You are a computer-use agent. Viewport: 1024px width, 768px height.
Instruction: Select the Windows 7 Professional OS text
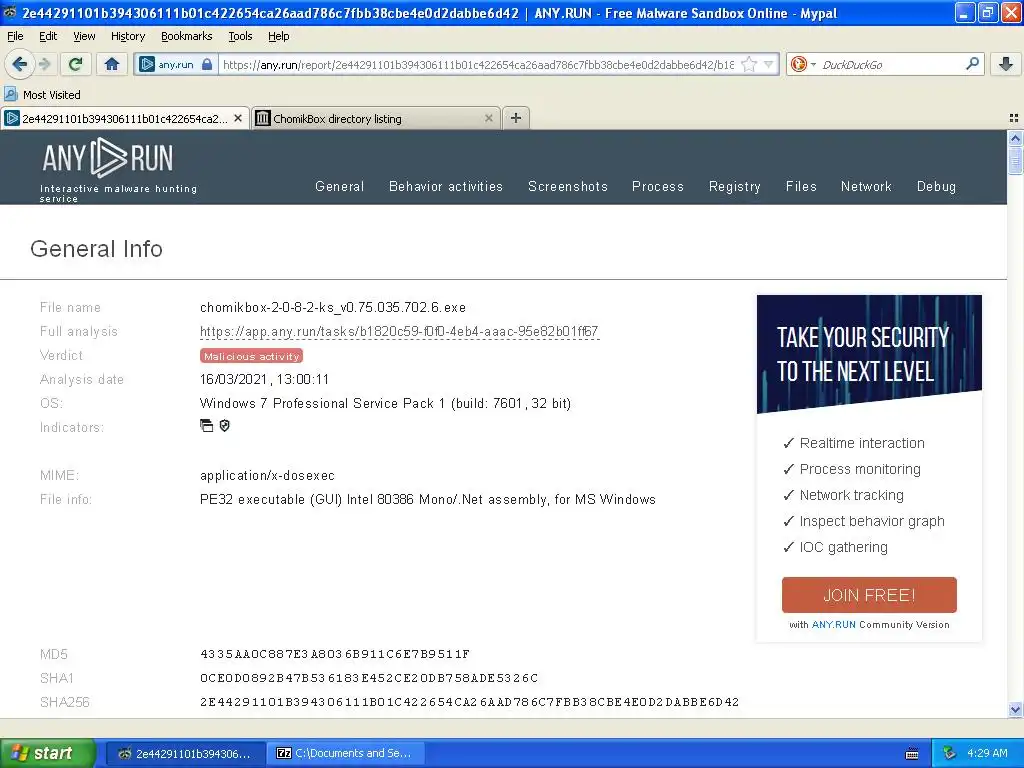coord(385,404)
